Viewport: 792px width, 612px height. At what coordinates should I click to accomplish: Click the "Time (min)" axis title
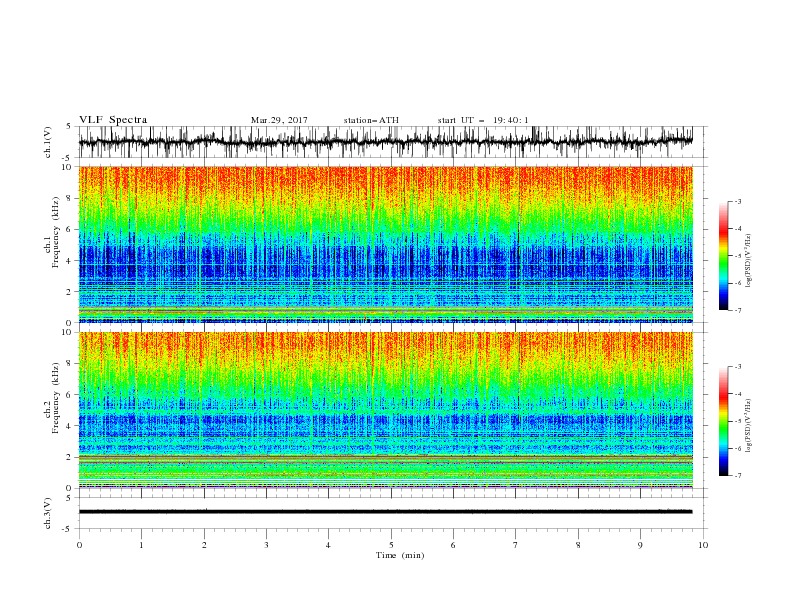click(x=400, y=555)
